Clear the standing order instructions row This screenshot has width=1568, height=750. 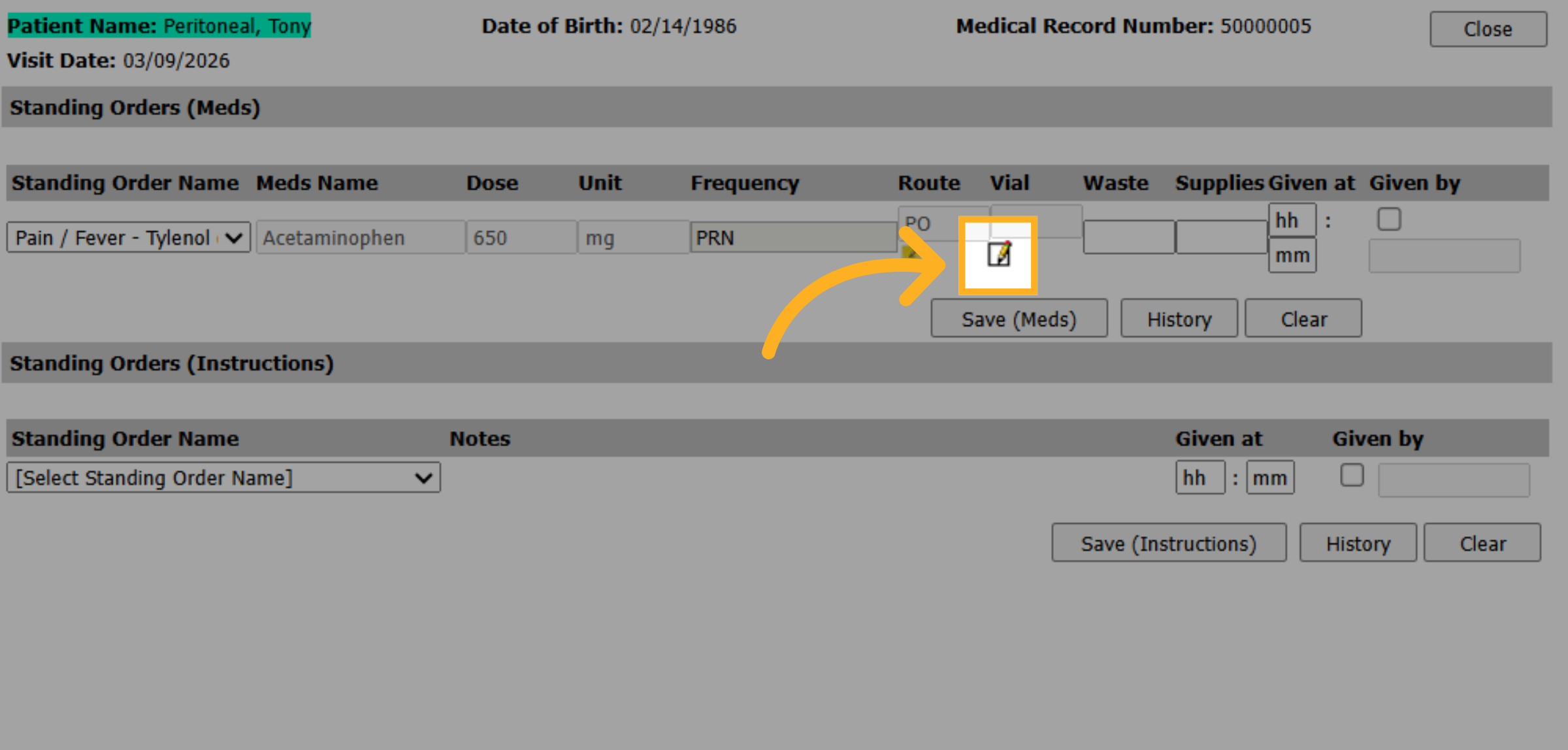point(1482,543)
